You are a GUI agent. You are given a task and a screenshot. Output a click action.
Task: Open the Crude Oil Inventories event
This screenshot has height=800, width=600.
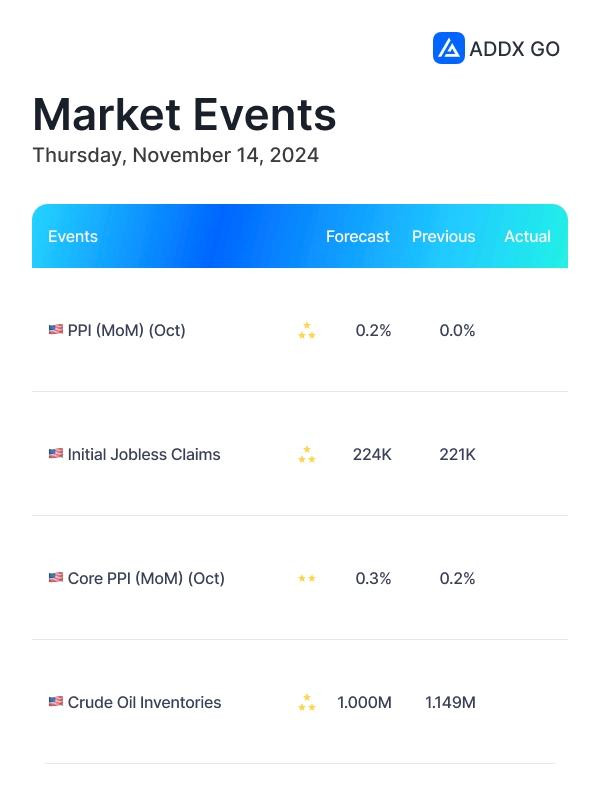[144, 702]
